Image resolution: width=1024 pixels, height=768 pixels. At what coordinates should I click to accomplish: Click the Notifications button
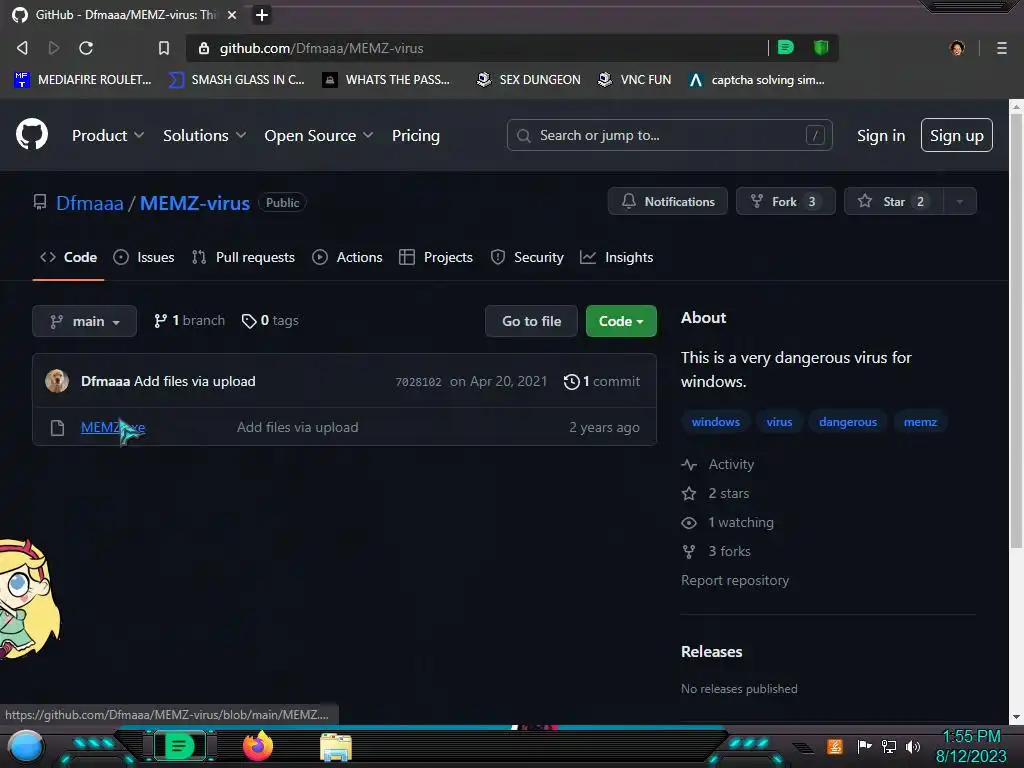(x=667, y=201)
